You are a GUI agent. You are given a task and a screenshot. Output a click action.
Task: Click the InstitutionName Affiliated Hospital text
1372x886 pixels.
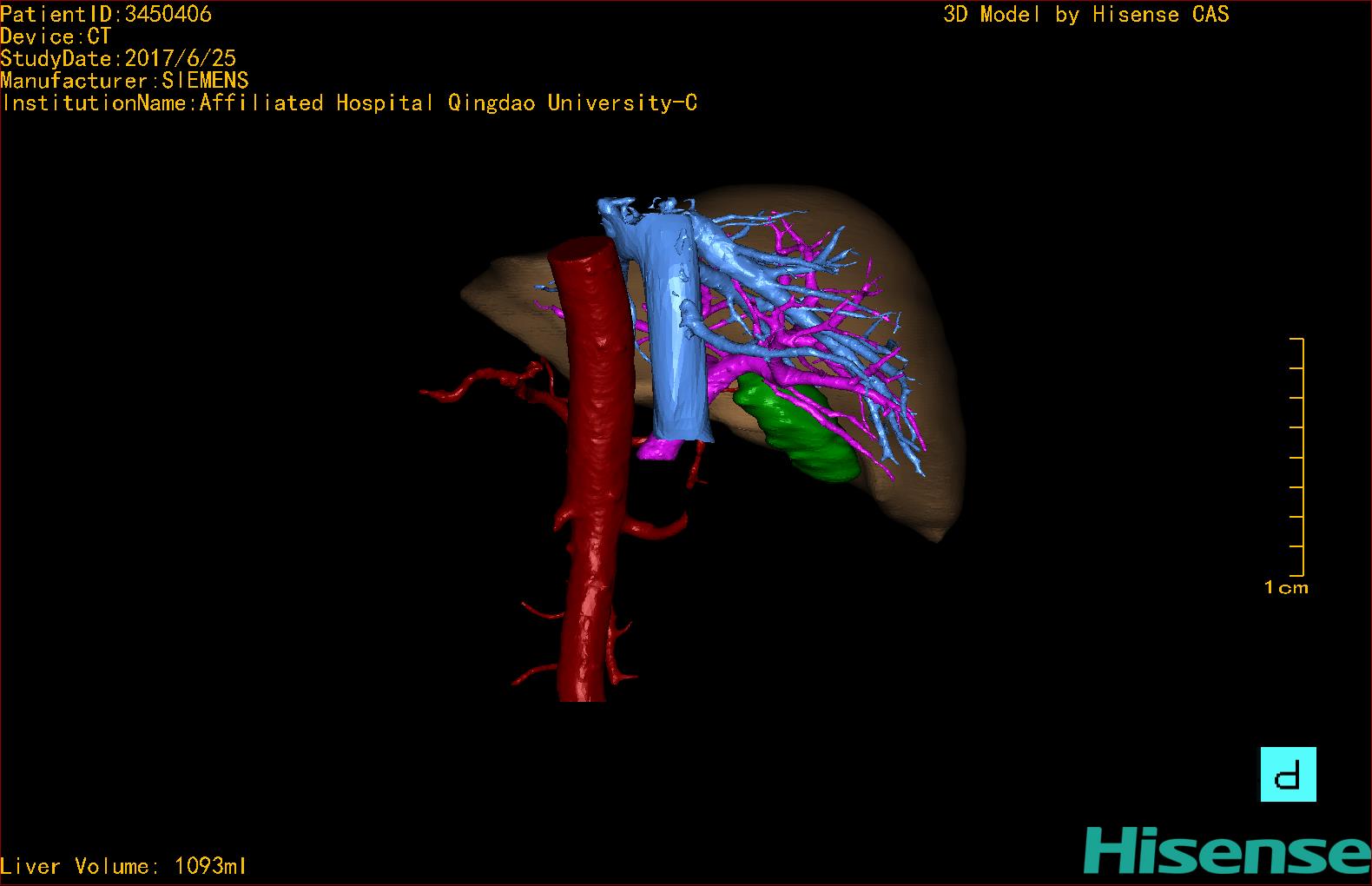(x=349, y=103)
